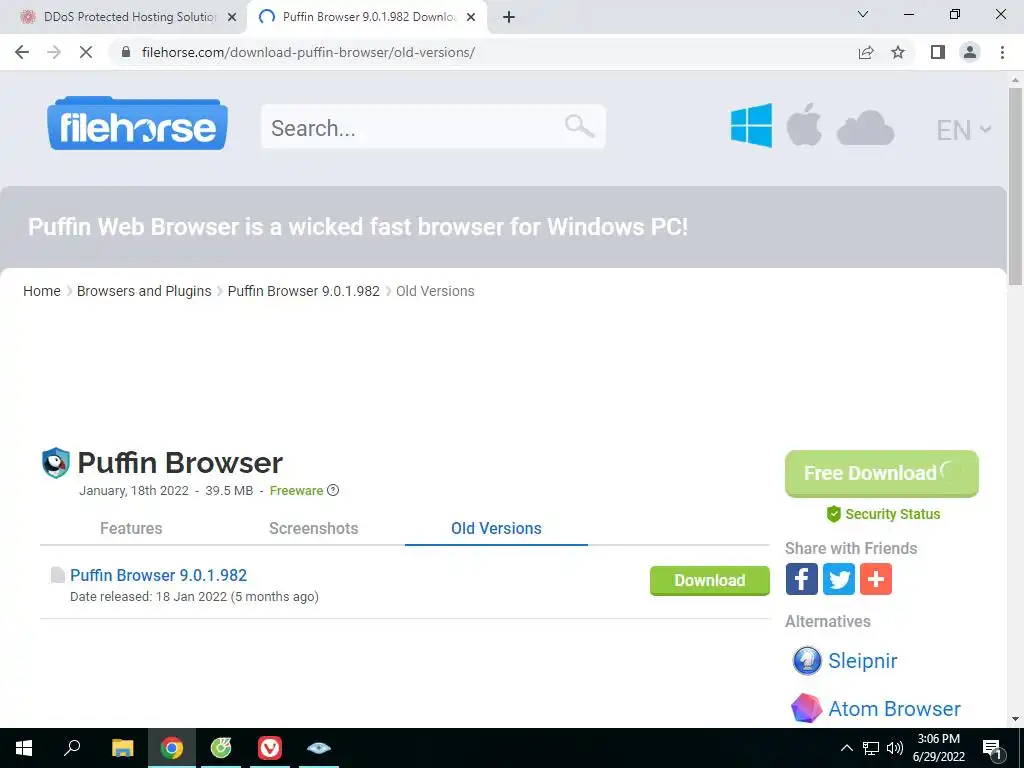The image size is (1024, 768).
Task: Select the cloud web apps icon
Action: (x=865, y=128)
